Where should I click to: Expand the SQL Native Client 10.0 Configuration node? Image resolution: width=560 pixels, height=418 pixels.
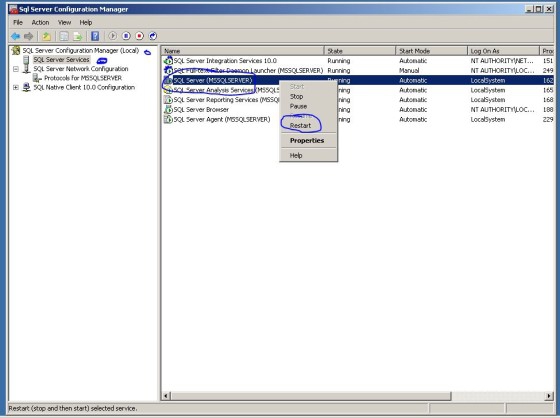point(16,87)
